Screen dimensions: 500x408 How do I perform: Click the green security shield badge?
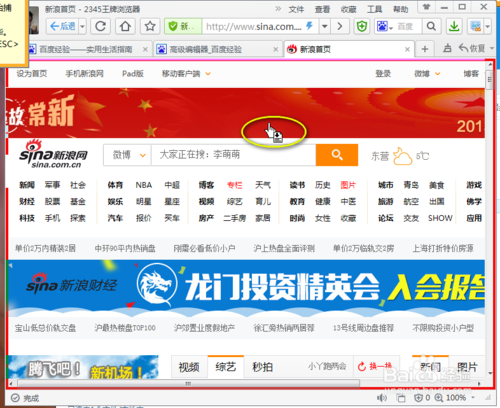pyautogui.click(x=183, y=26)
